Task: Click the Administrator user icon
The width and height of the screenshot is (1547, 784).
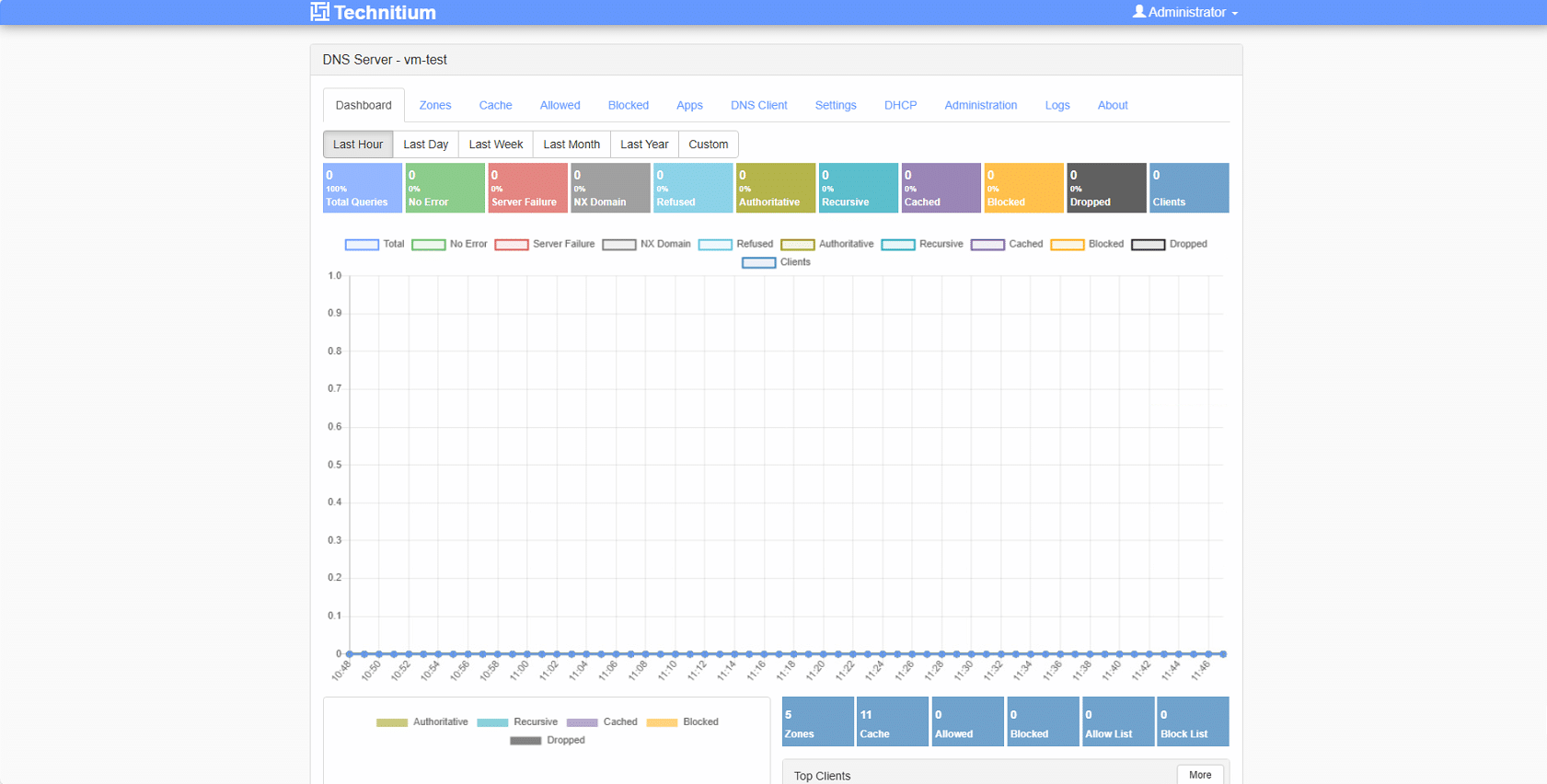Action: click(x=1138, y=12)
